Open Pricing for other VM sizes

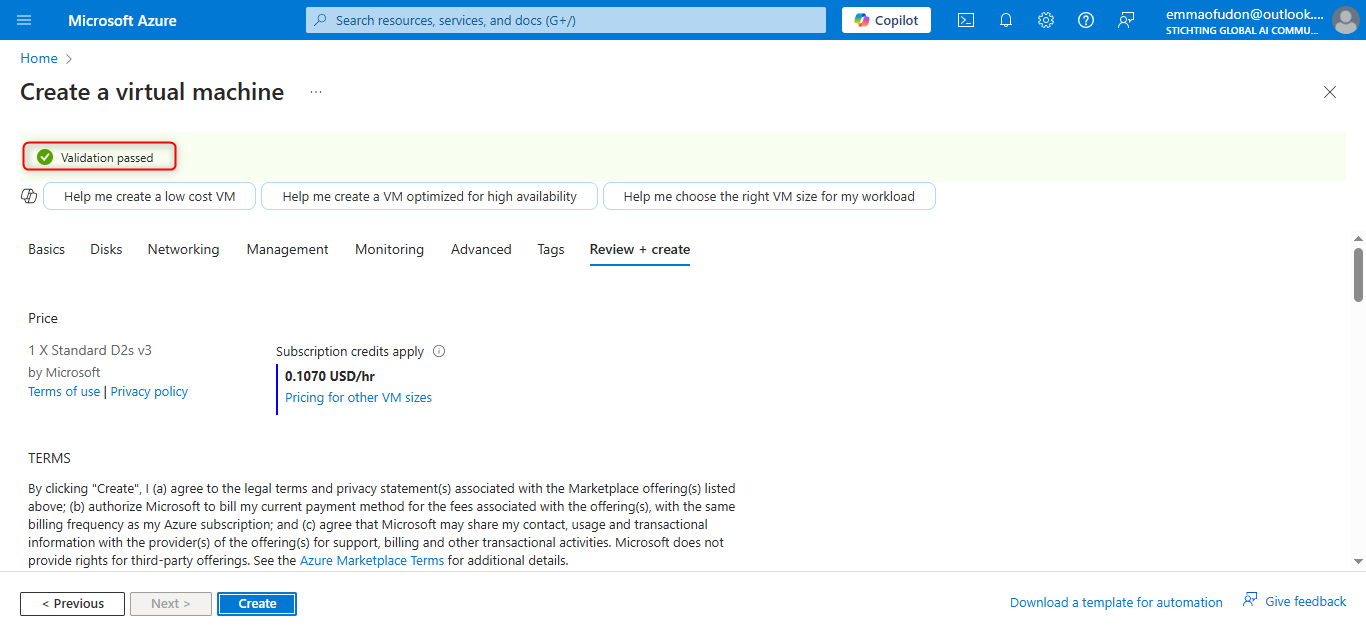pyautogui.click(x=359, y=398)
